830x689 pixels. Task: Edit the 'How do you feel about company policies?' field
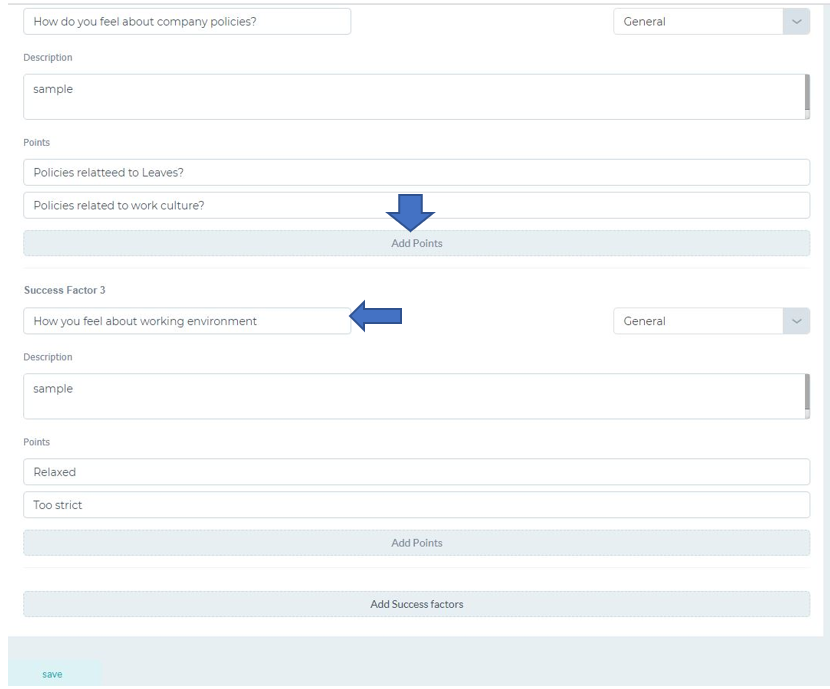coord(187,22)
